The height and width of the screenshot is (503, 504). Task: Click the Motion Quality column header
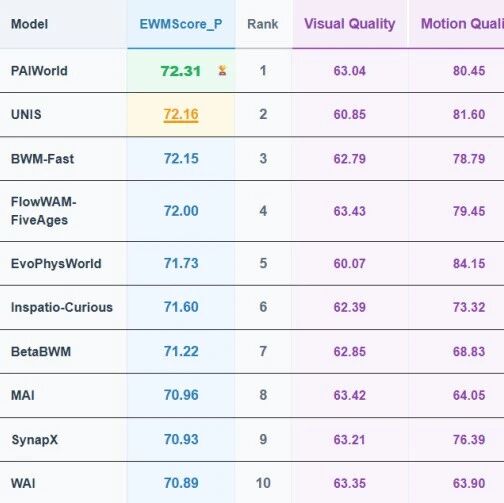click(x=462, y=24)
